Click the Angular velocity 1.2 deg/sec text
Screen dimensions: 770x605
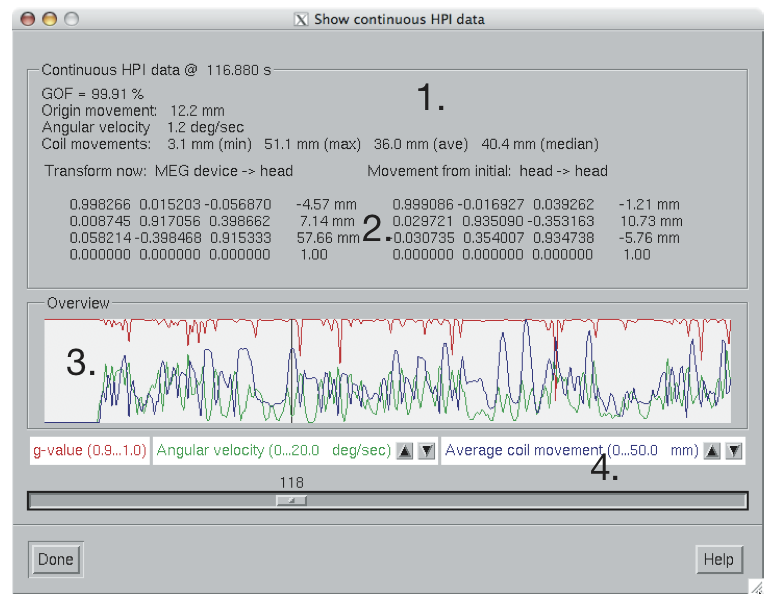142,127
